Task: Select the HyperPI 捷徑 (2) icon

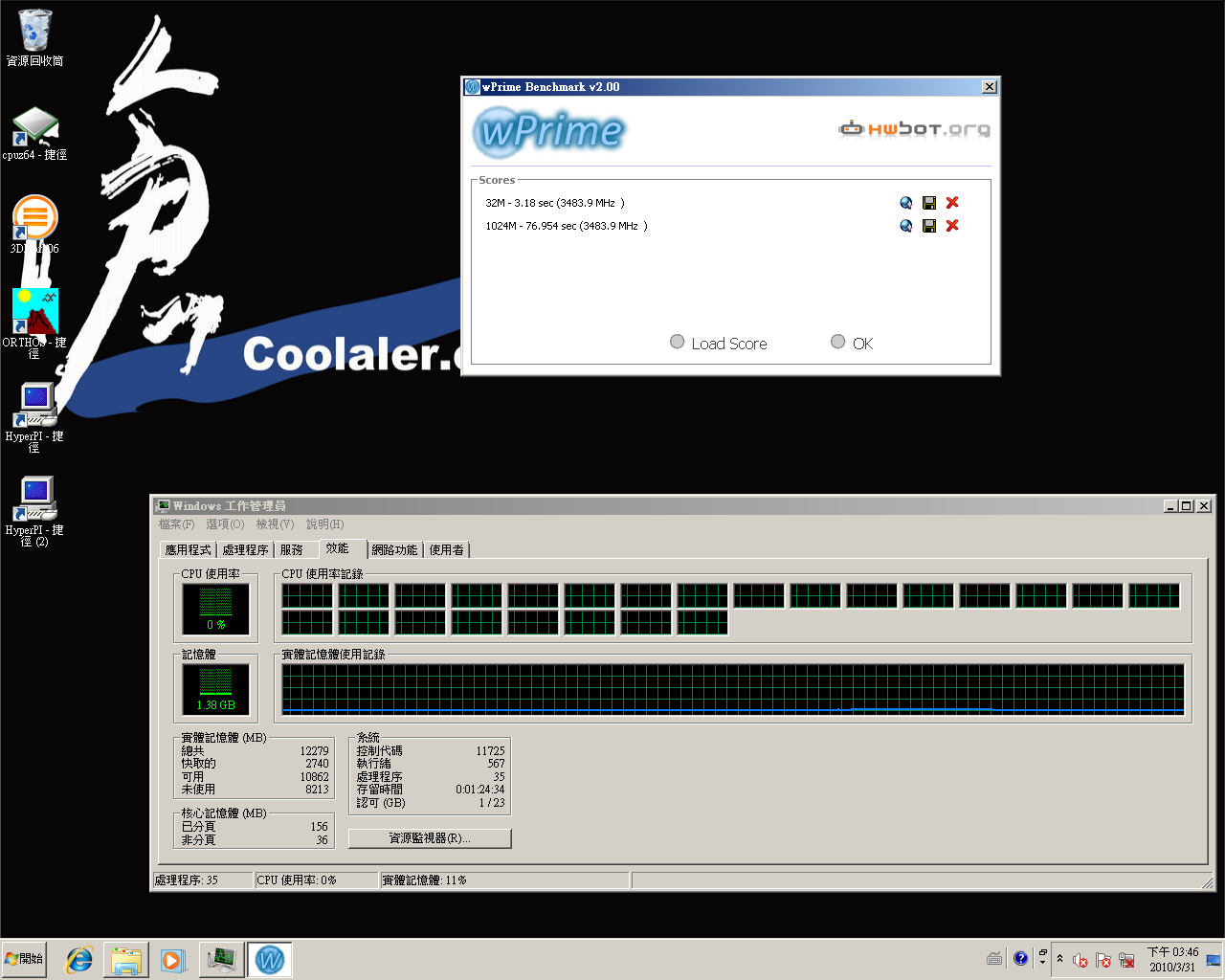Action: click(x=35, y=511)
